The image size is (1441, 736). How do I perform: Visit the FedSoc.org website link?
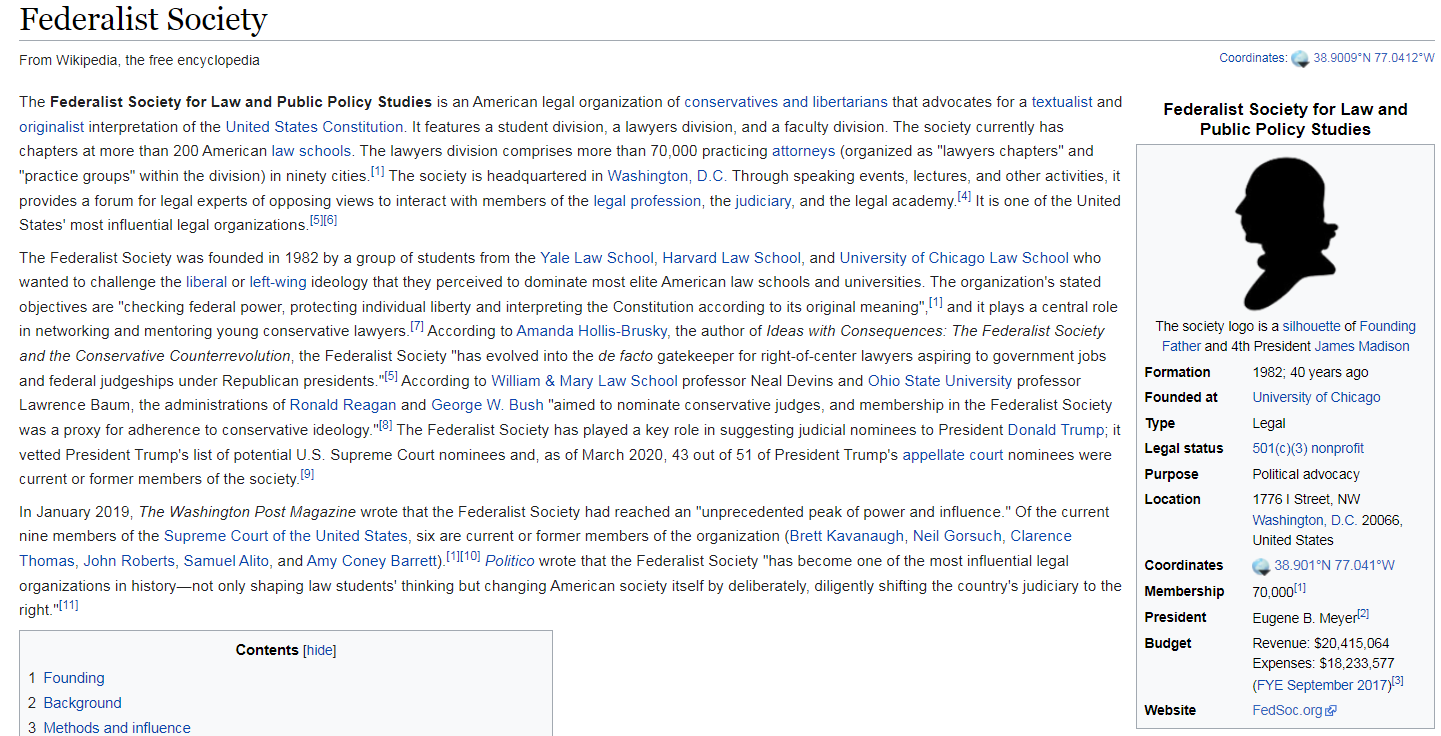pyautogui.click(x=1287, y=711)
